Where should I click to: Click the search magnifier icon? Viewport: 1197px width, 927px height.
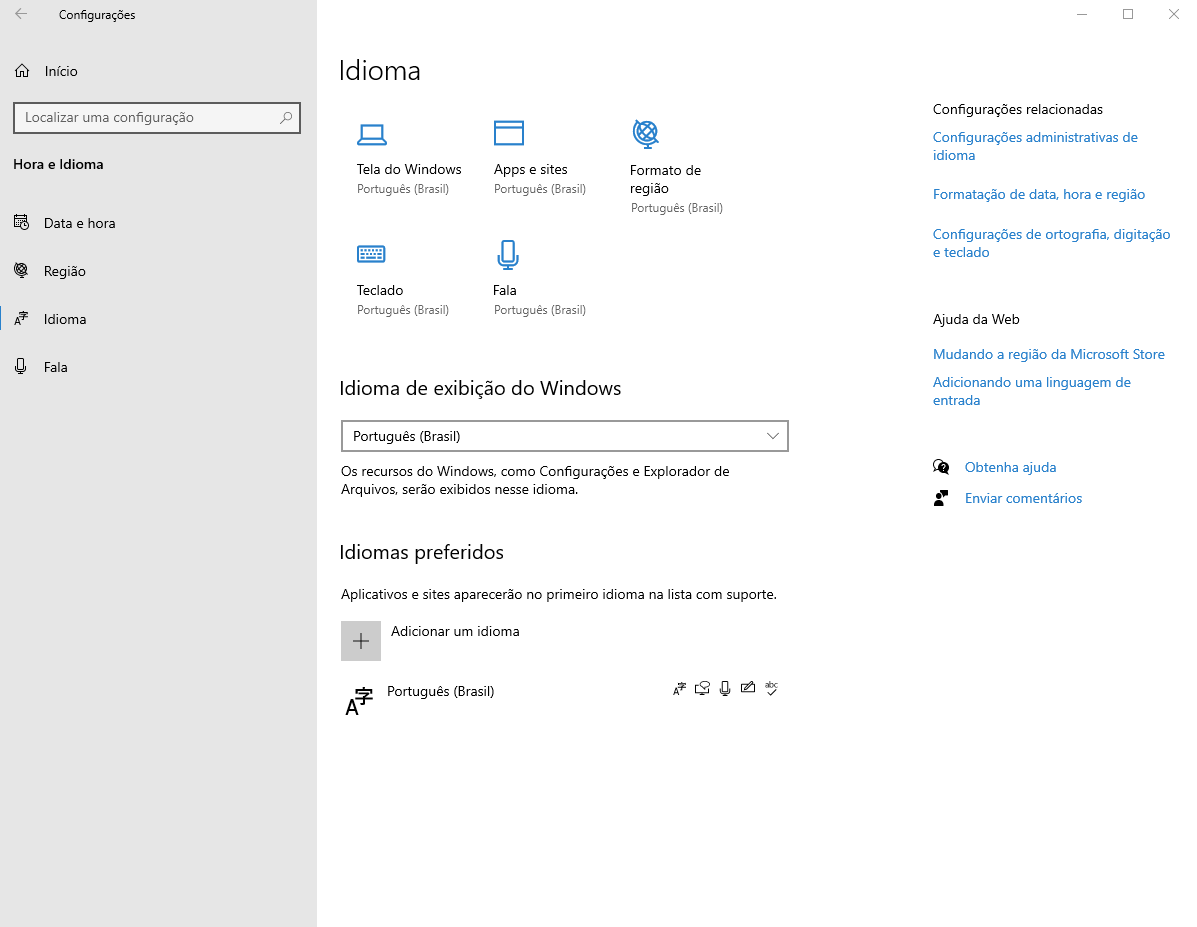(x=286, y=118)
